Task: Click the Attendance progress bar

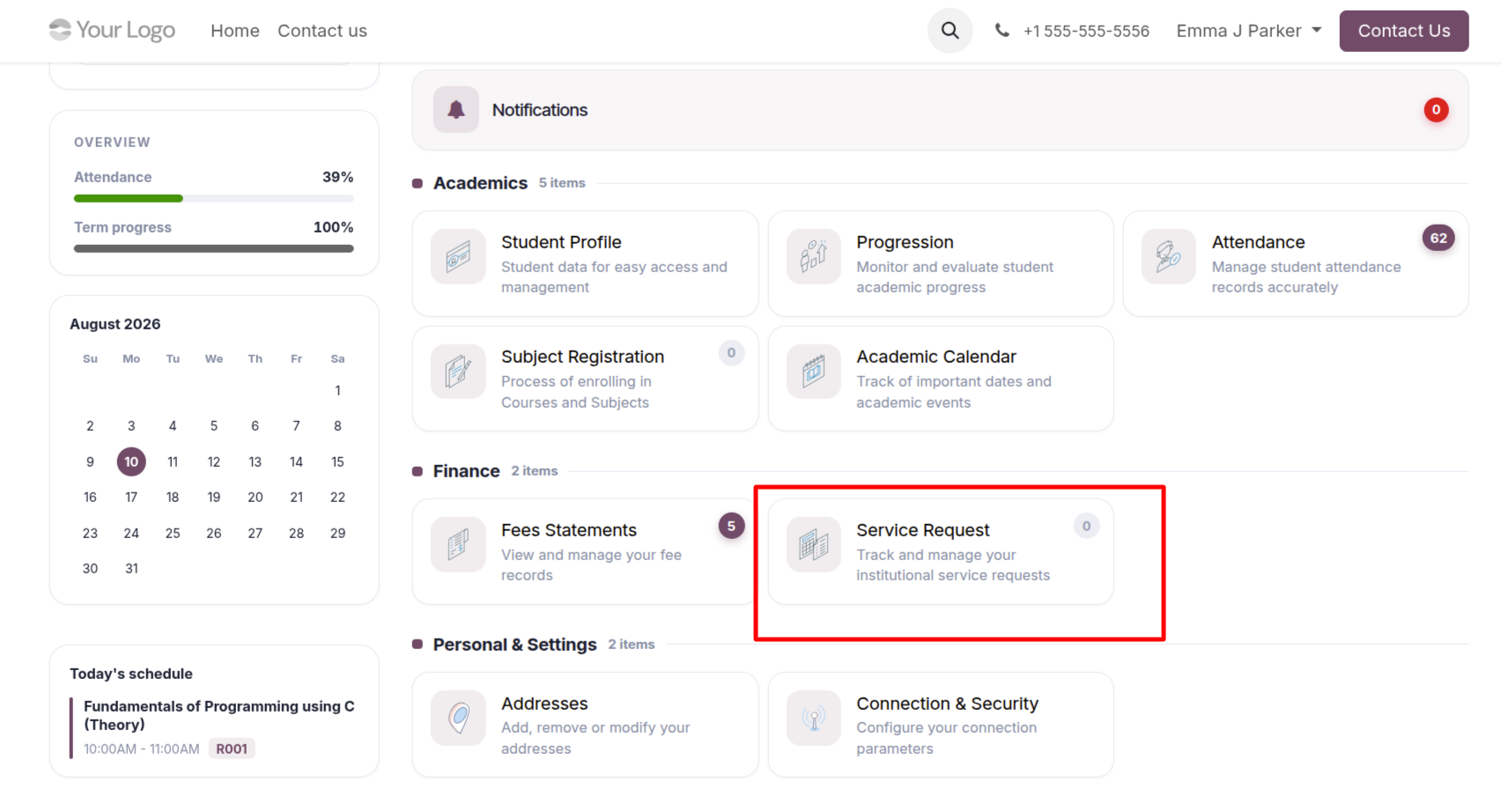Action: coord(214,199)
